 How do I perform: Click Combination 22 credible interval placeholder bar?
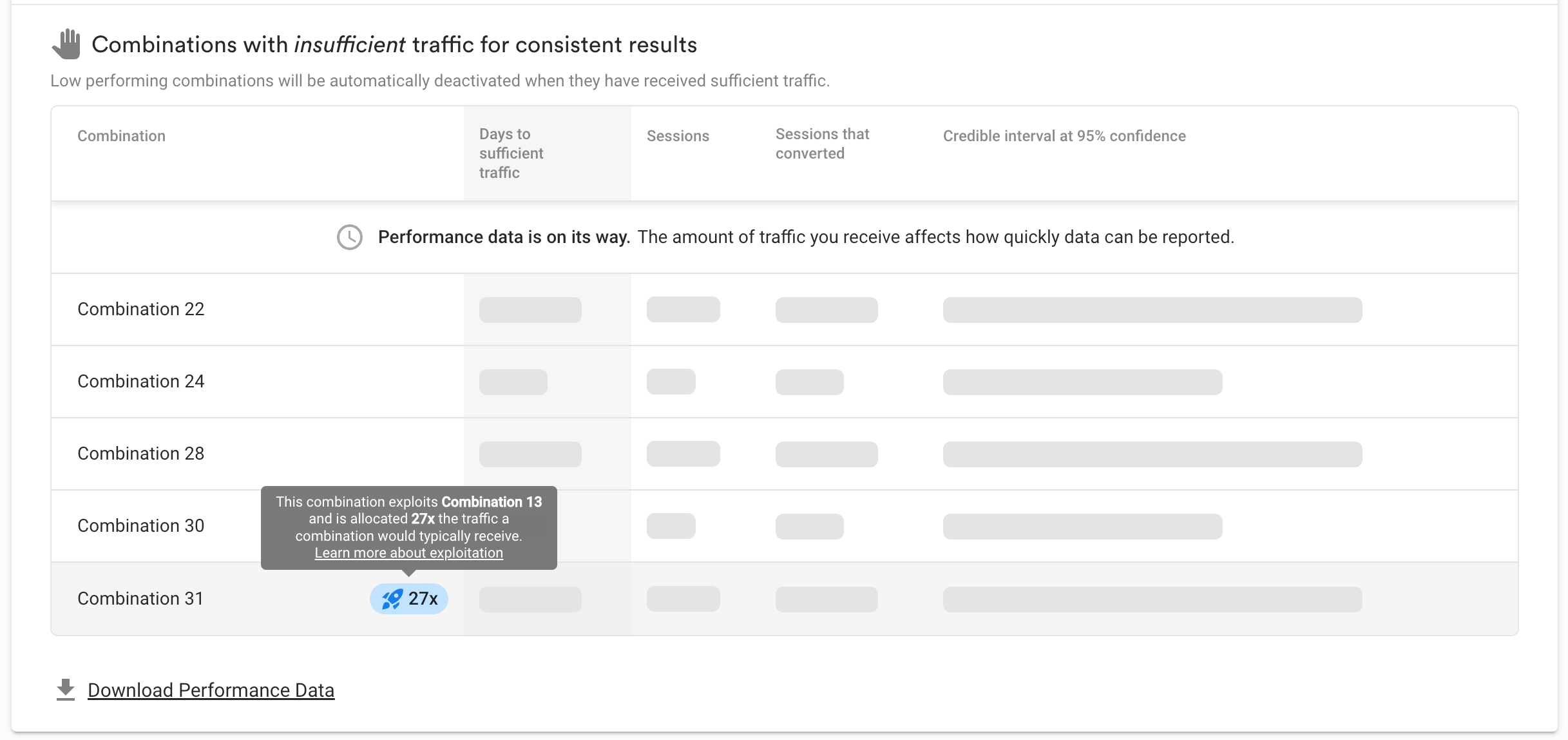coord(1152,310)
